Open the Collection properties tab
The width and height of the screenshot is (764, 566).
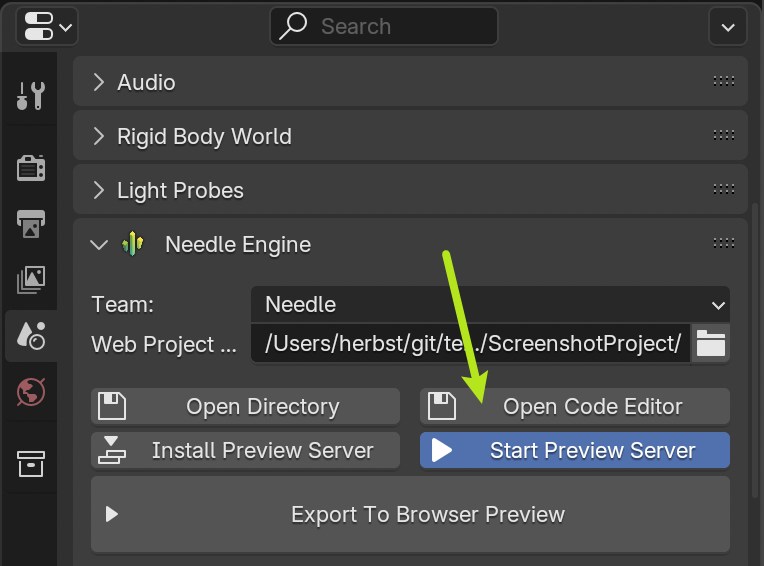coord(31,463)
